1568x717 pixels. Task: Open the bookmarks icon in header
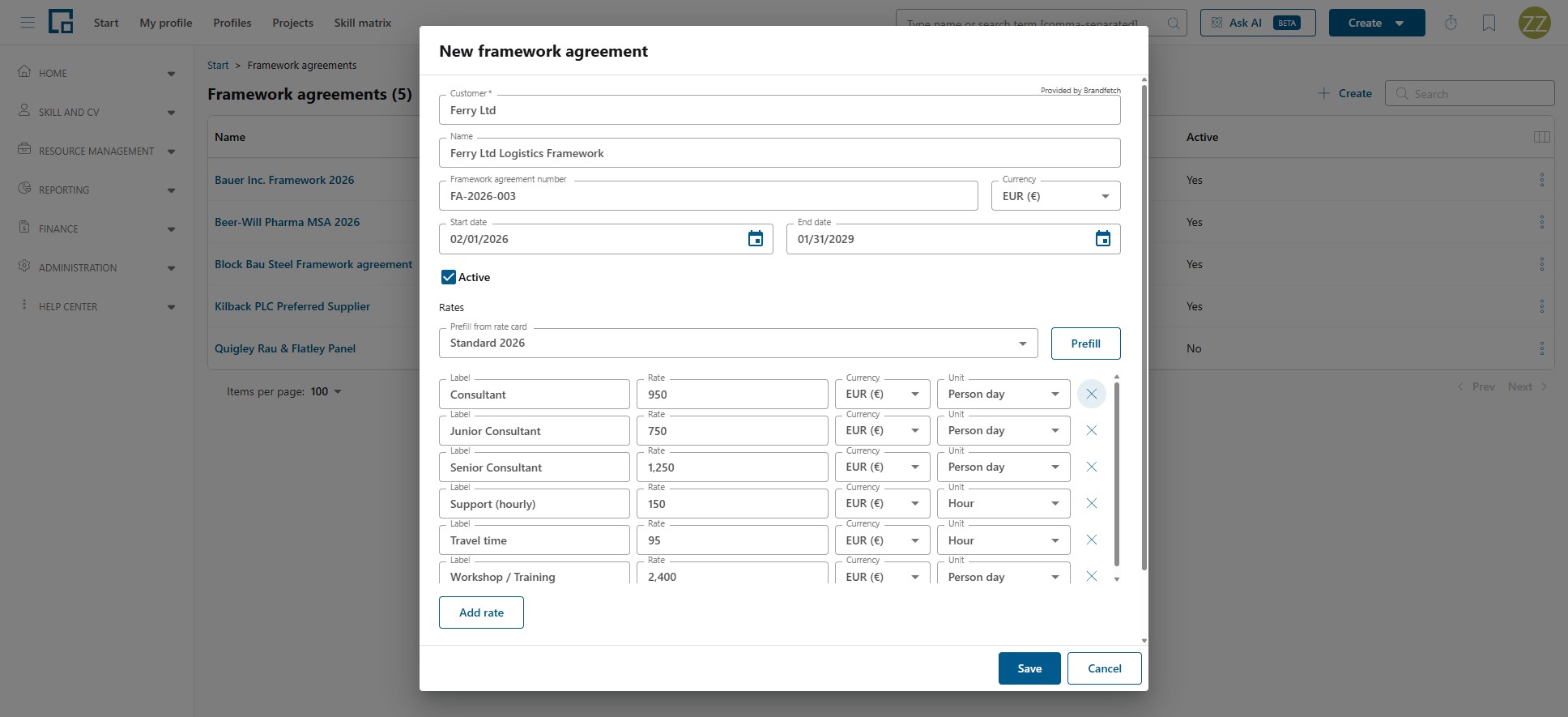point(1489,23)
